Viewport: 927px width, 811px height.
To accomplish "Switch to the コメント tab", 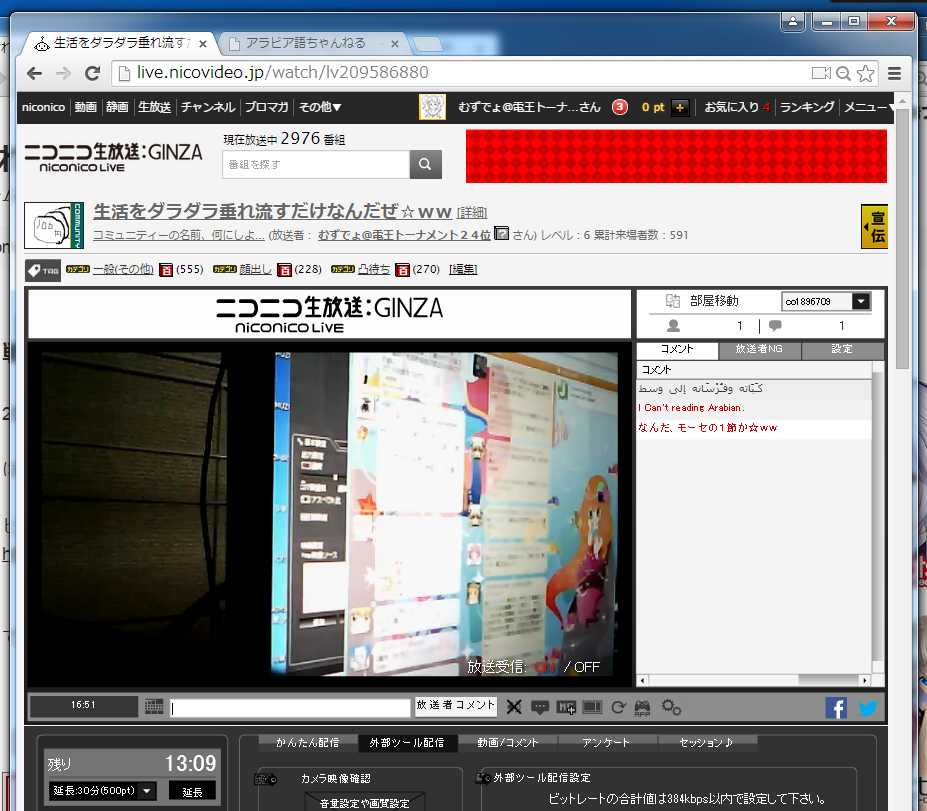I will (x=677, y=349).
